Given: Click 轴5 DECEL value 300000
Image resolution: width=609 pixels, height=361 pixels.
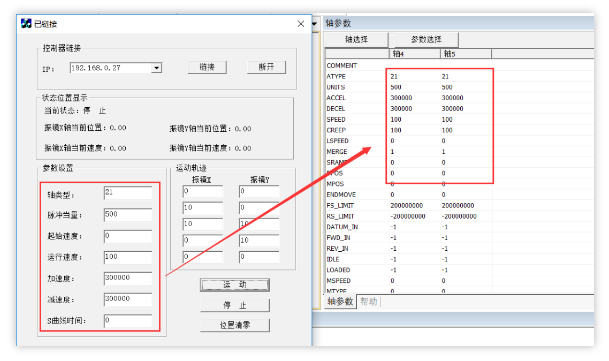Looking at the screenshot, I should (x=452, y=109).
